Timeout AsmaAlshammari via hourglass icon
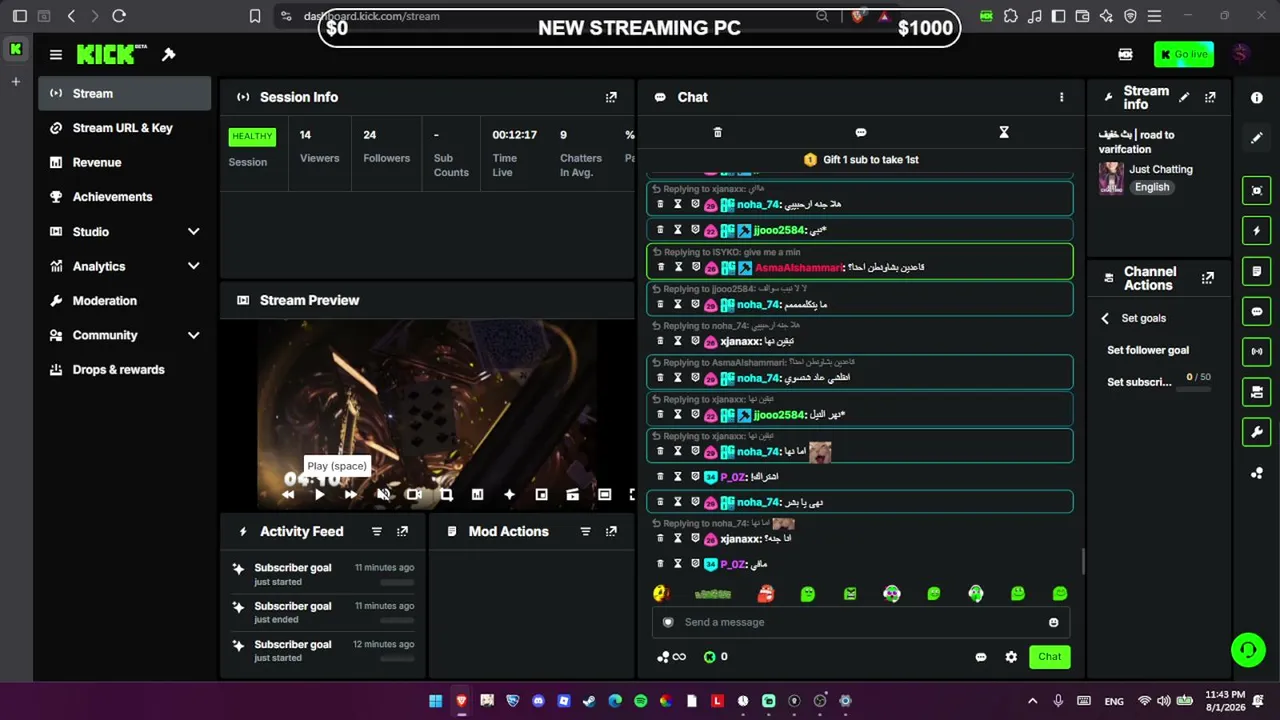 click(x=677, y=268)
